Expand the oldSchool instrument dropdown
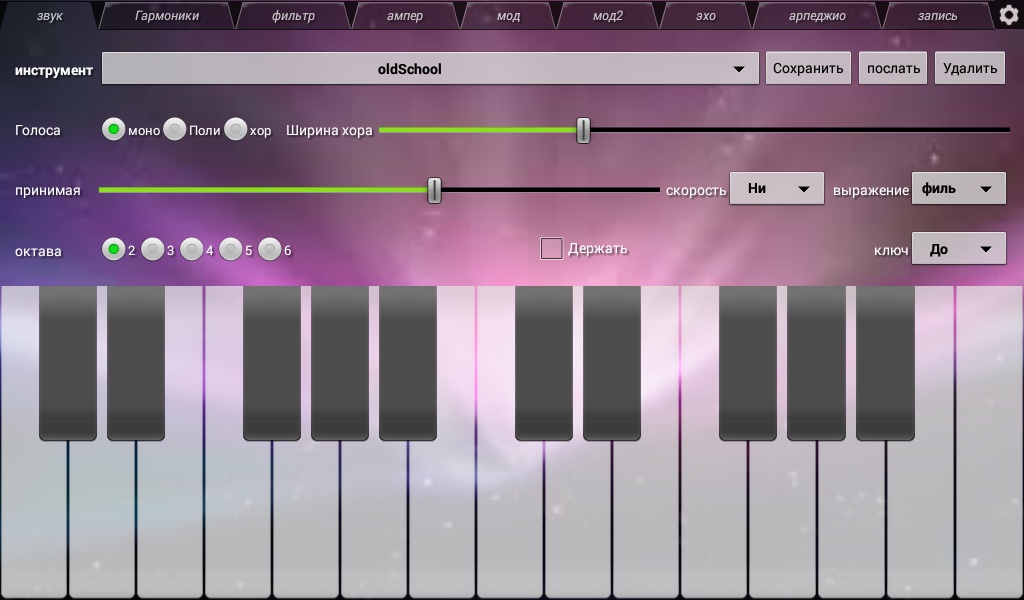 (x=430, y=69)
